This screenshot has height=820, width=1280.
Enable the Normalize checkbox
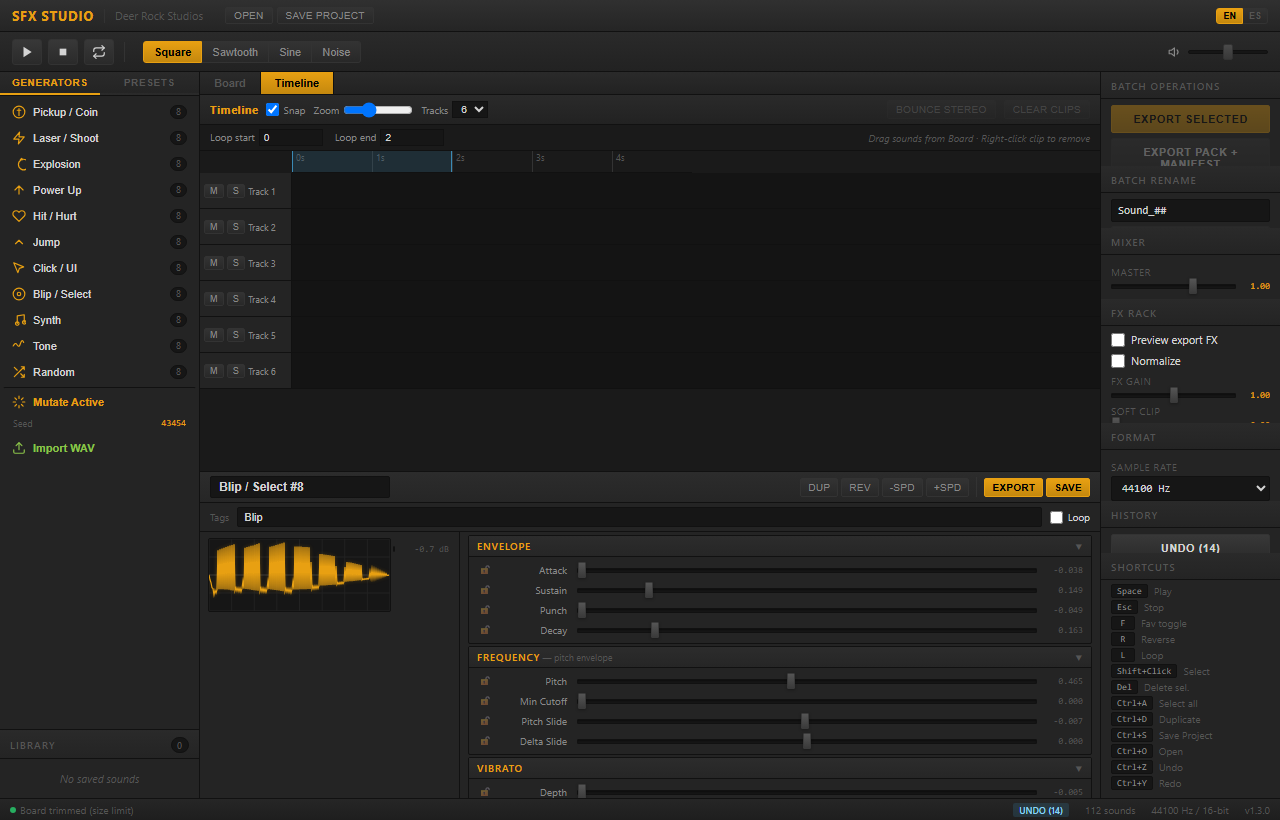tap(1118, 361)
